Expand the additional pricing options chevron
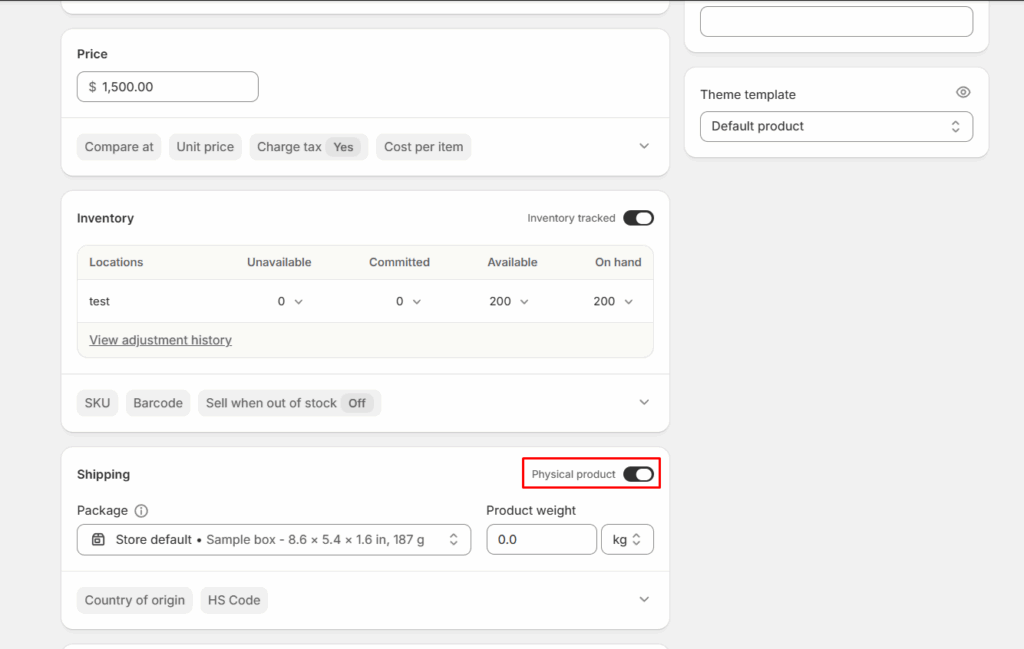The width and height of the screenshot is (1024, 649). (644, 146)
